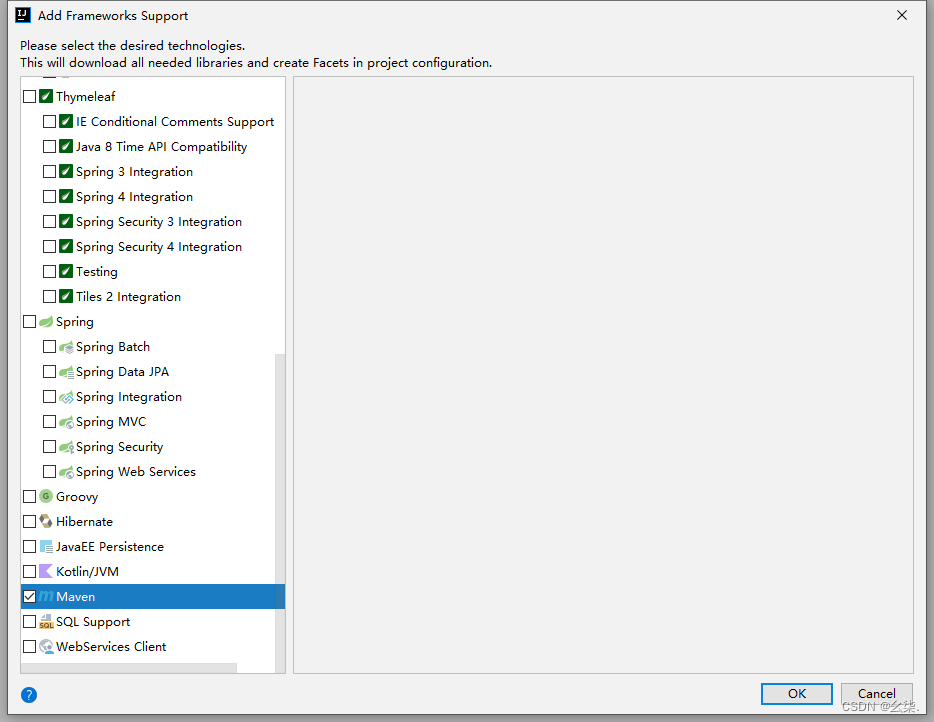Open help via the question mark icon
The image size is (934, 722).
(29, 695)
